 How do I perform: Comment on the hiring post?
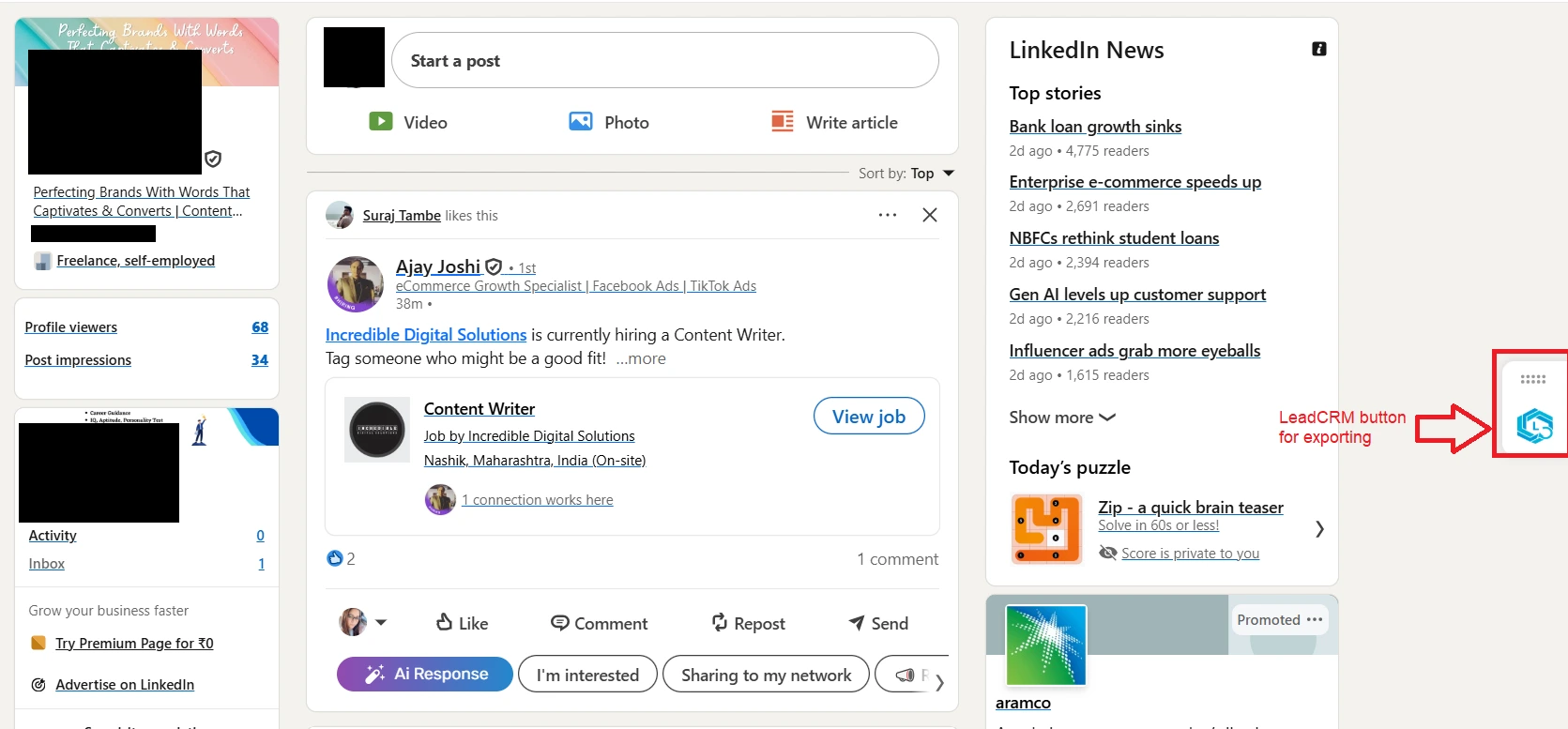point(599,623)
